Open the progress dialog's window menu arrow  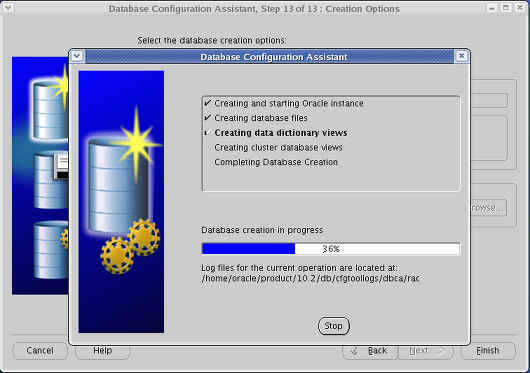click(77, 56)
